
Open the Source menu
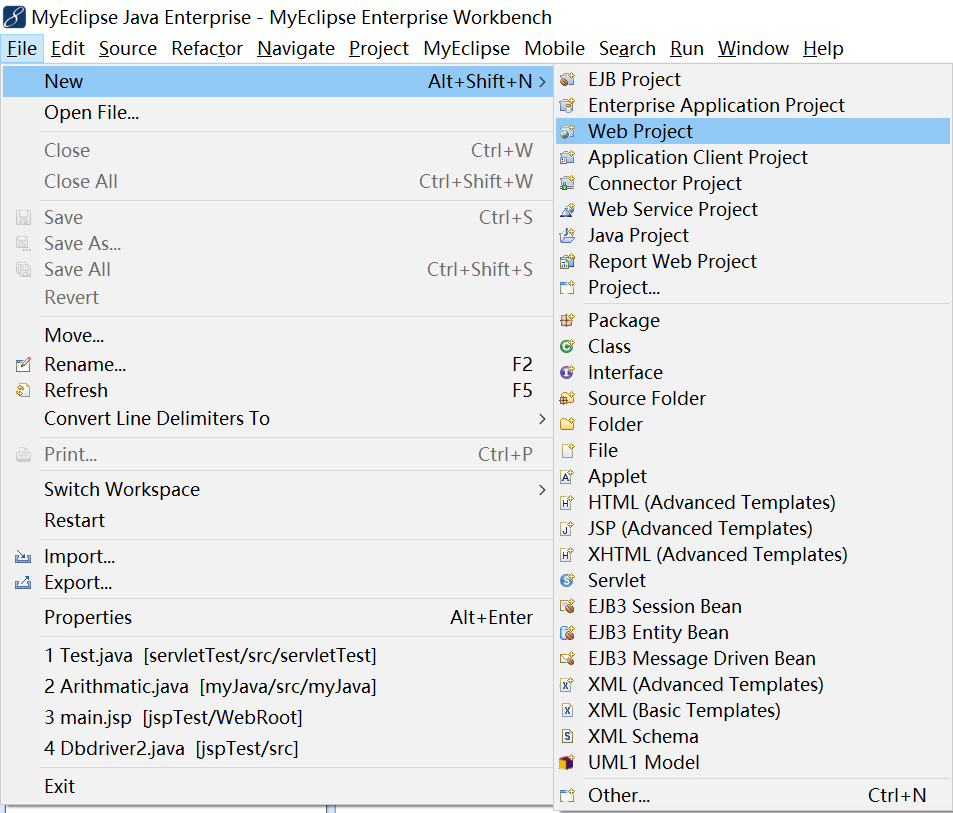pos(128,49)
